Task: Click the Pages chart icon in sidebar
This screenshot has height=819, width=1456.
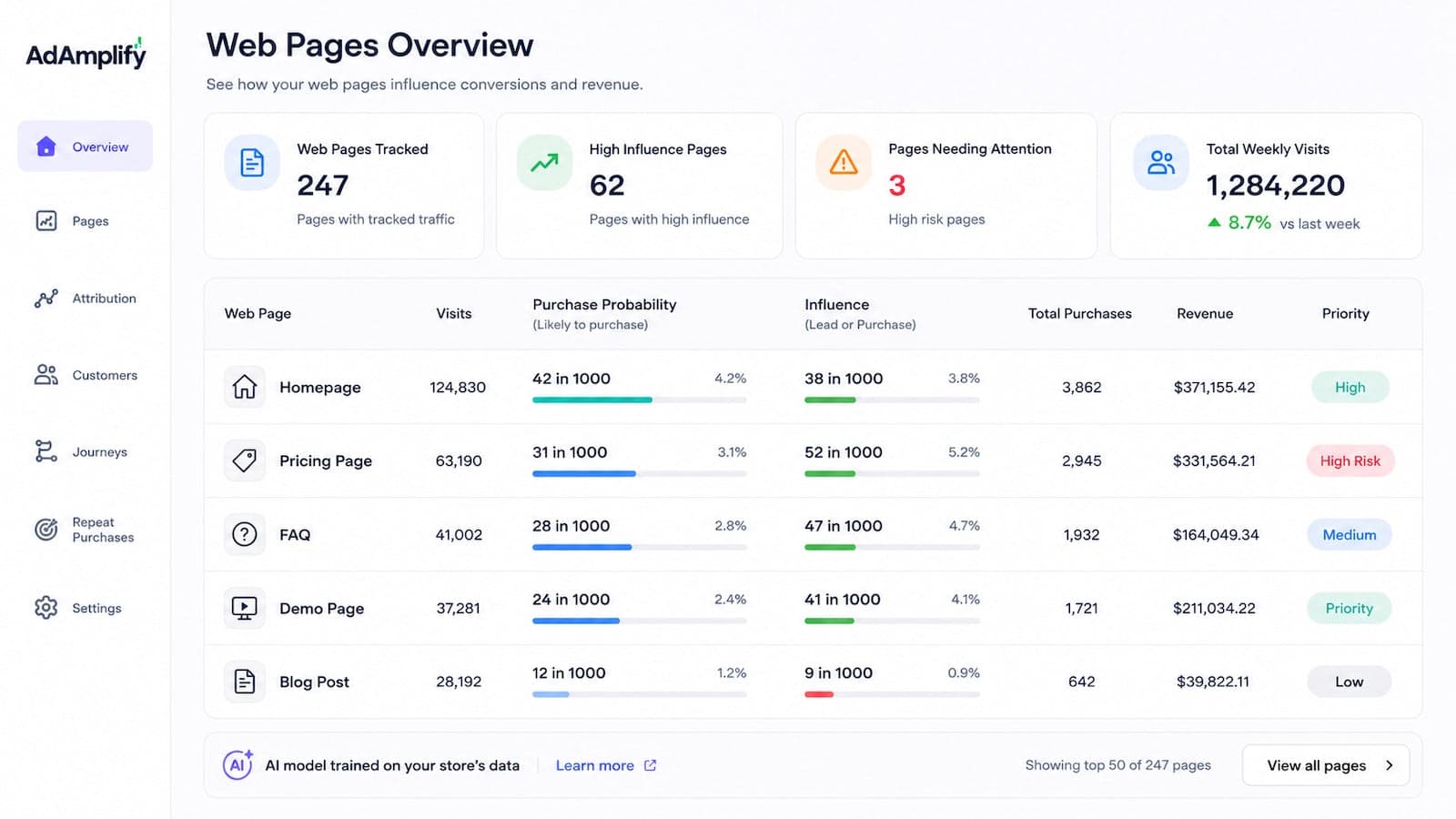Action: point(46,221)
